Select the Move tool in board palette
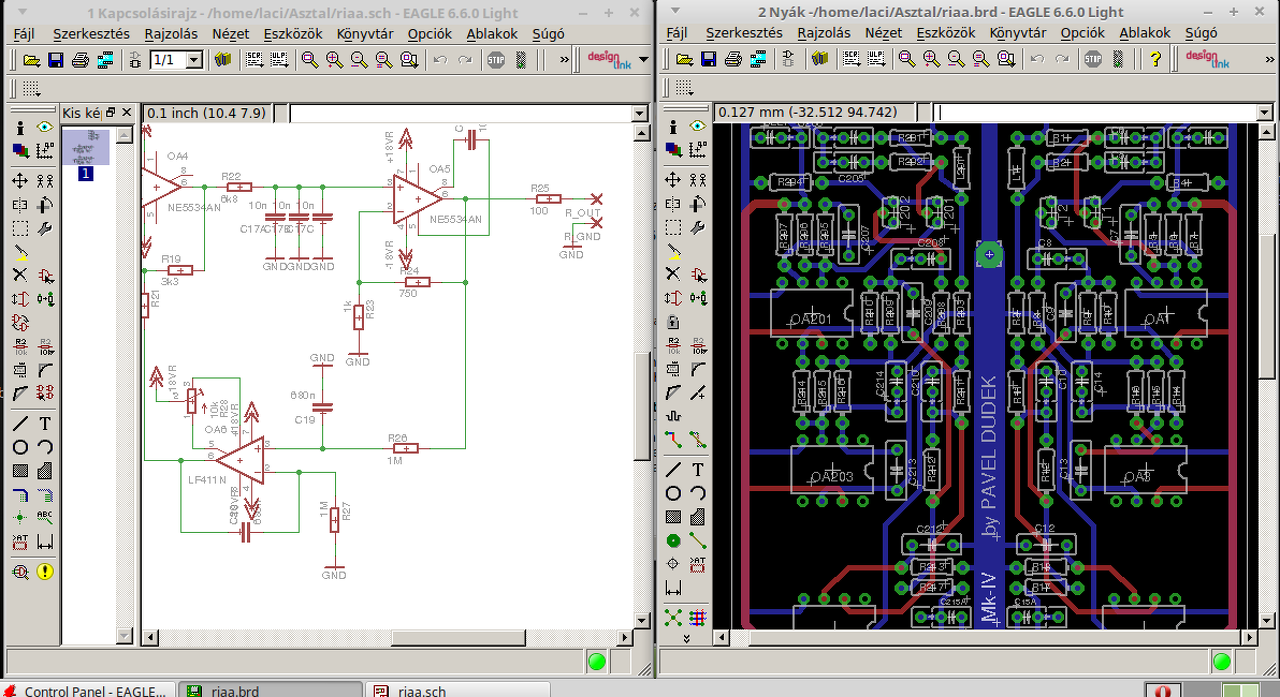This screenshot has width=1280, height=697. (x=673, y=180)
